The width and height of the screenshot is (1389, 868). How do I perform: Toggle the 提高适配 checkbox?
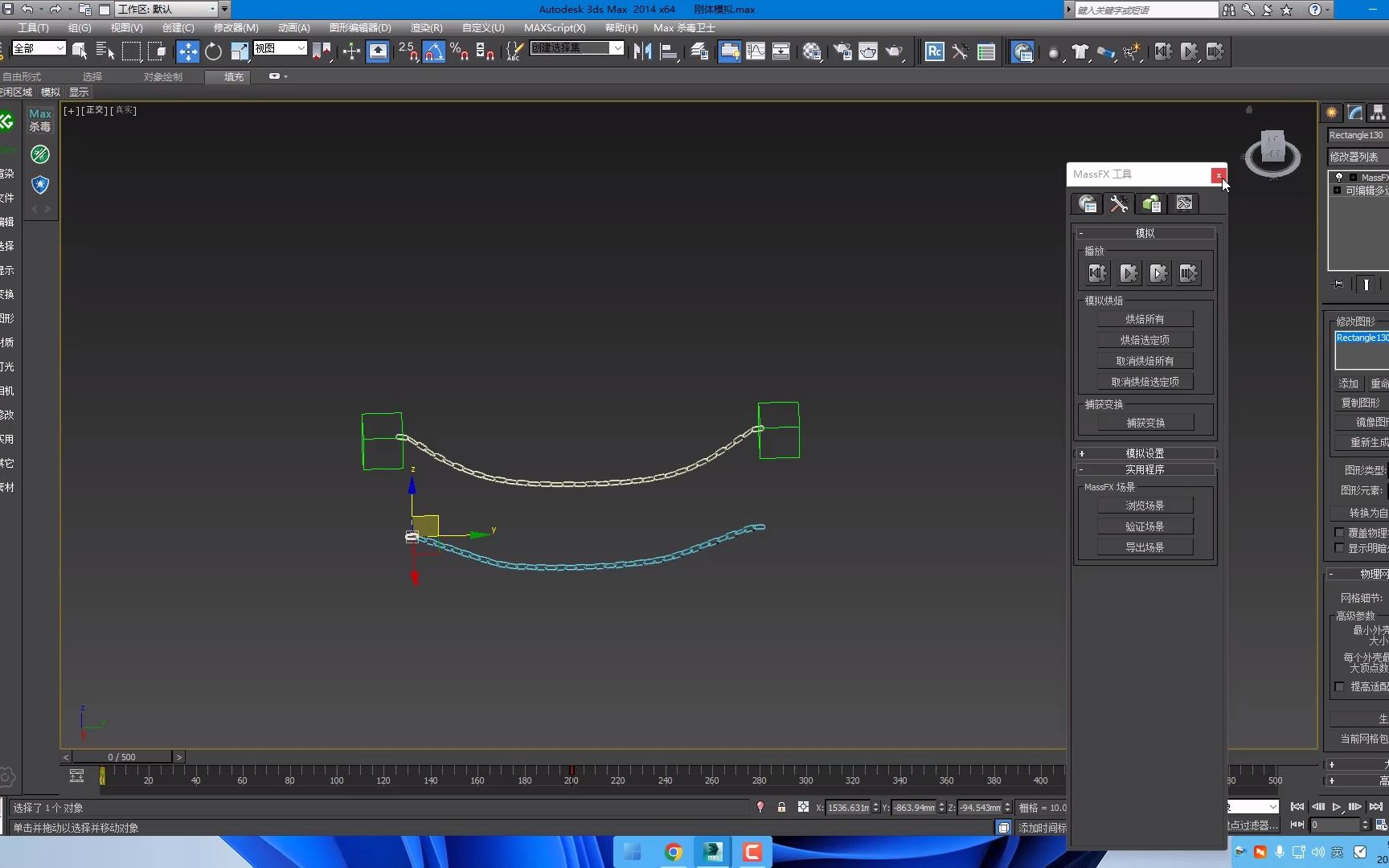click(1339, 687)
